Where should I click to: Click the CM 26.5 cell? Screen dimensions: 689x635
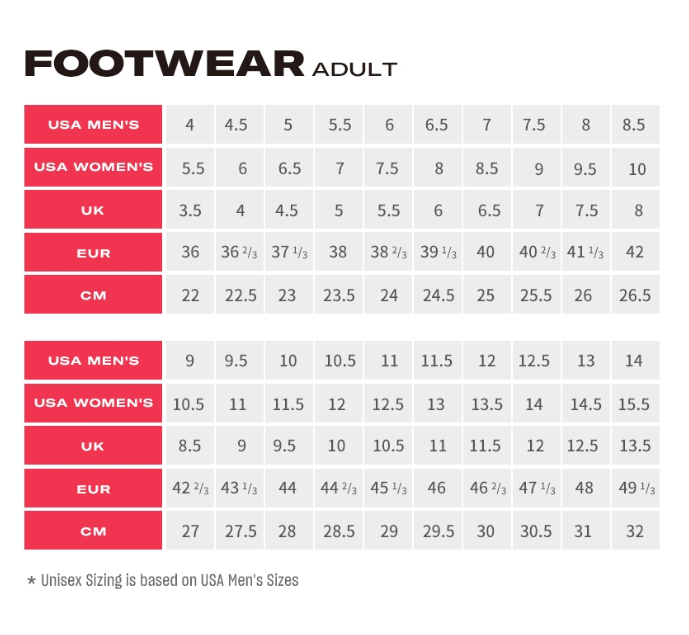coord(635,295)
